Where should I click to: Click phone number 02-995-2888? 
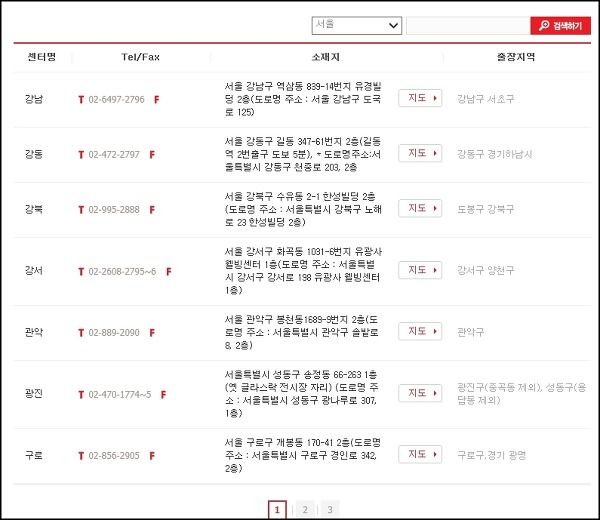click(x=114, y=210)
